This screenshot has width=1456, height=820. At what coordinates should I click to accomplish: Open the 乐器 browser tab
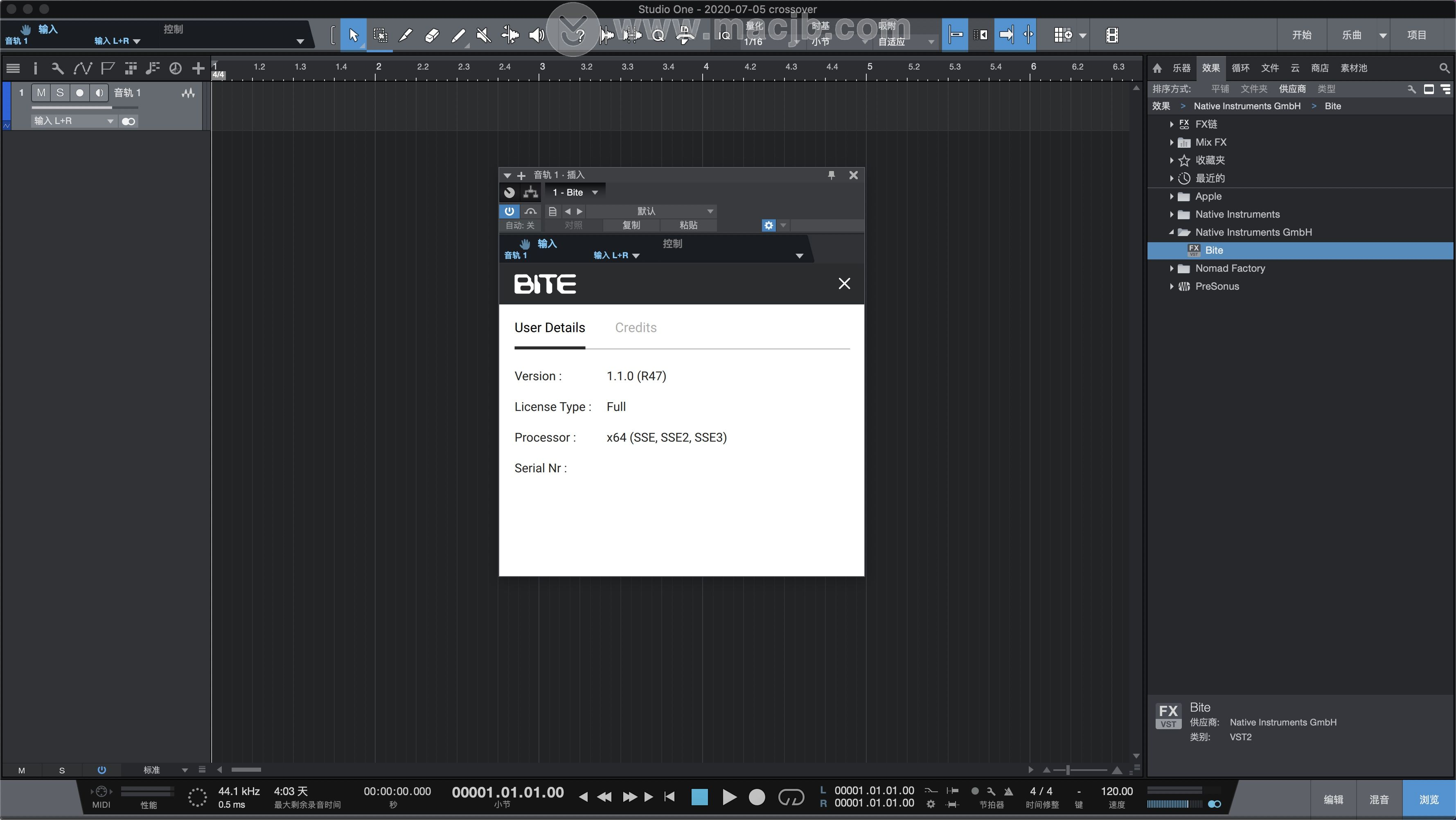tap(1181, 68)
